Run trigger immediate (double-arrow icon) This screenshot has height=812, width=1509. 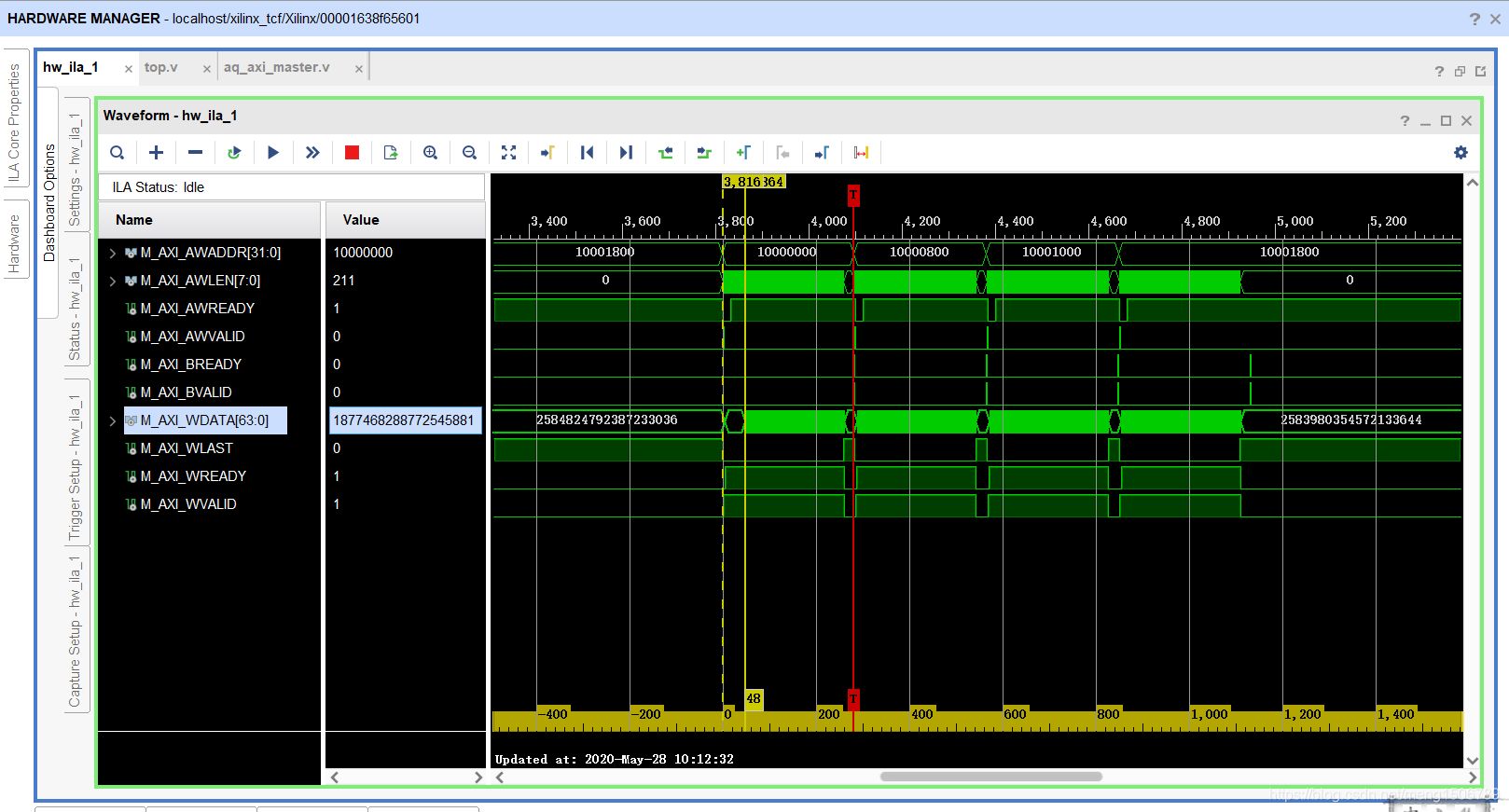pyautogui.click(x=312, y=153)
